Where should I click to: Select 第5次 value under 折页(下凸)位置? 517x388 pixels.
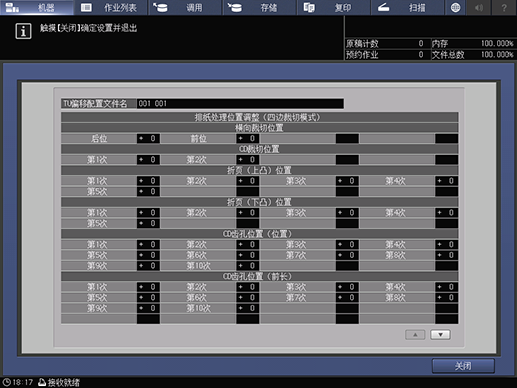[x=148, y=223]
